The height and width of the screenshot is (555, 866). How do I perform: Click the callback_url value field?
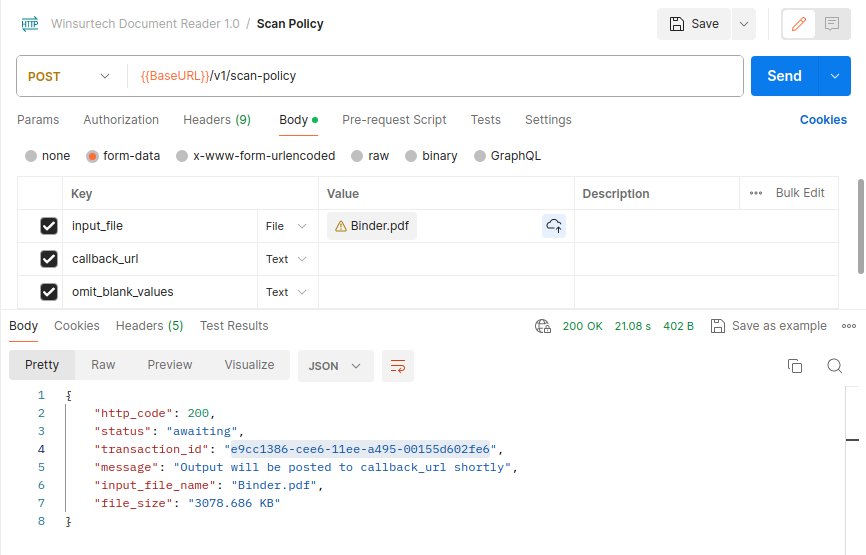tap(446, 259)
